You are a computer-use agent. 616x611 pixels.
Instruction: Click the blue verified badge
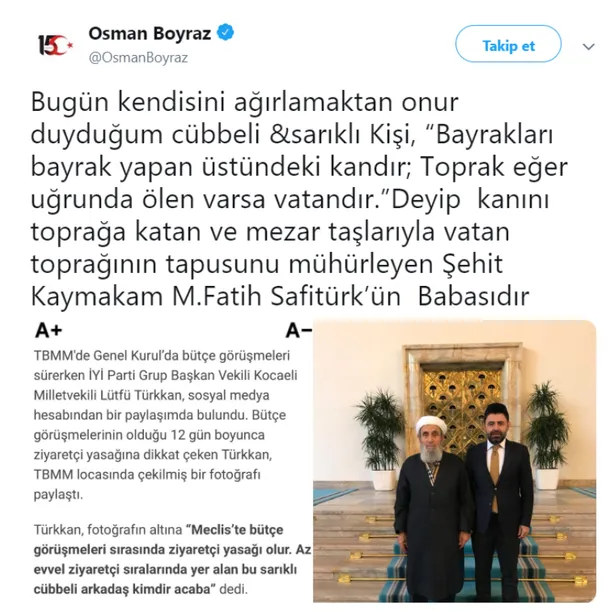226,33
